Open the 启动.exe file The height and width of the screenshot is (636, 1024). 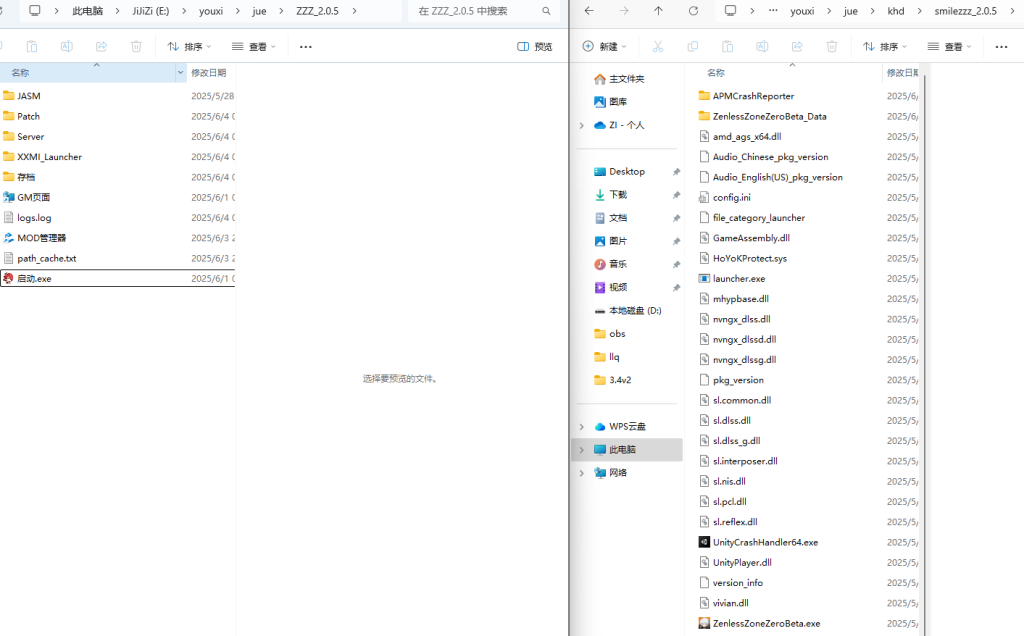(x=34, y=279)
